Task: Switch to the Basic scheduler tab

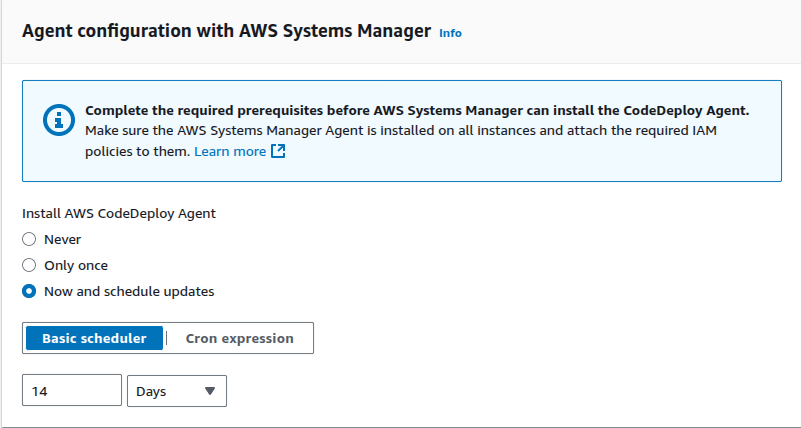Action: point(95,339)
